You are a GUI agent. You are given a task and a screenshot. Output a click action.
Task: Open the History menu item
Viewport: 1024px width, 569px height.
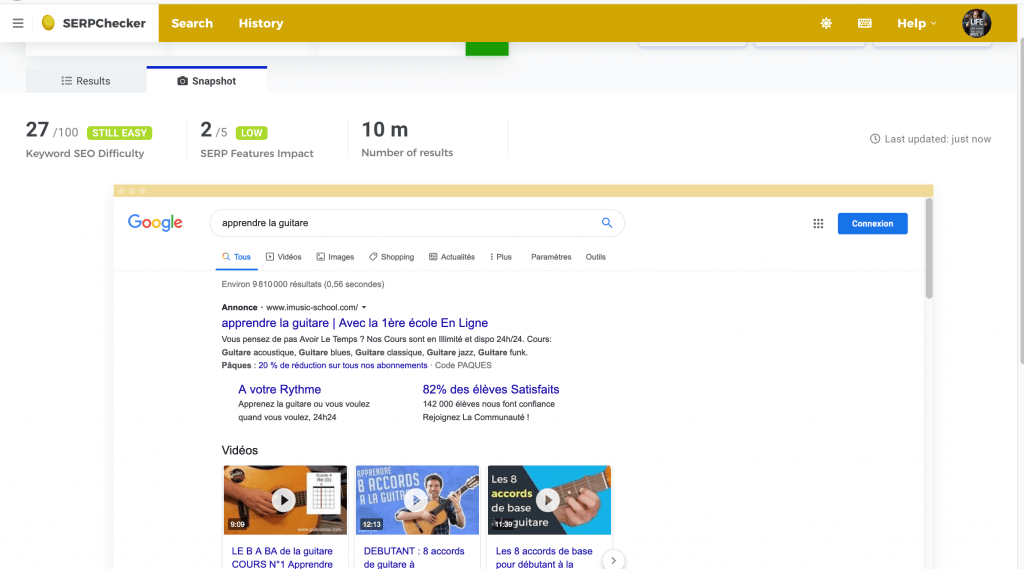click(x=261, y=24)
